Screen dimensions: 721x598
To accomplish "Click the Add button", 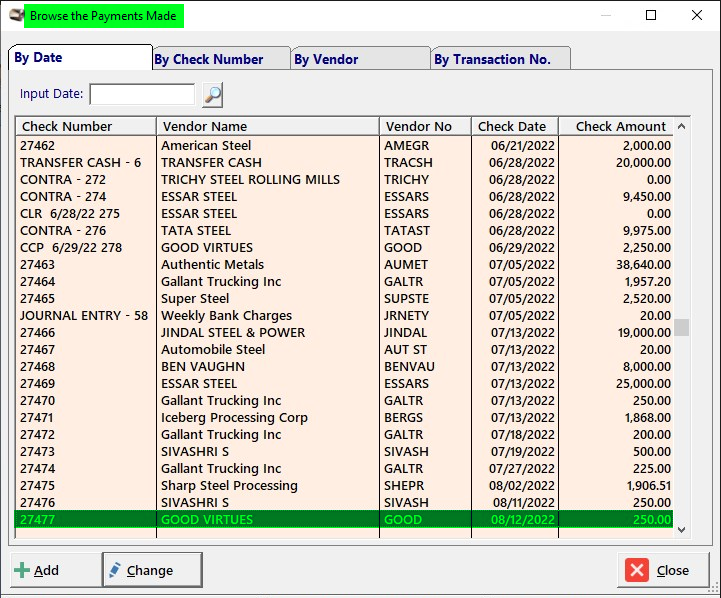I will (56, 570).
